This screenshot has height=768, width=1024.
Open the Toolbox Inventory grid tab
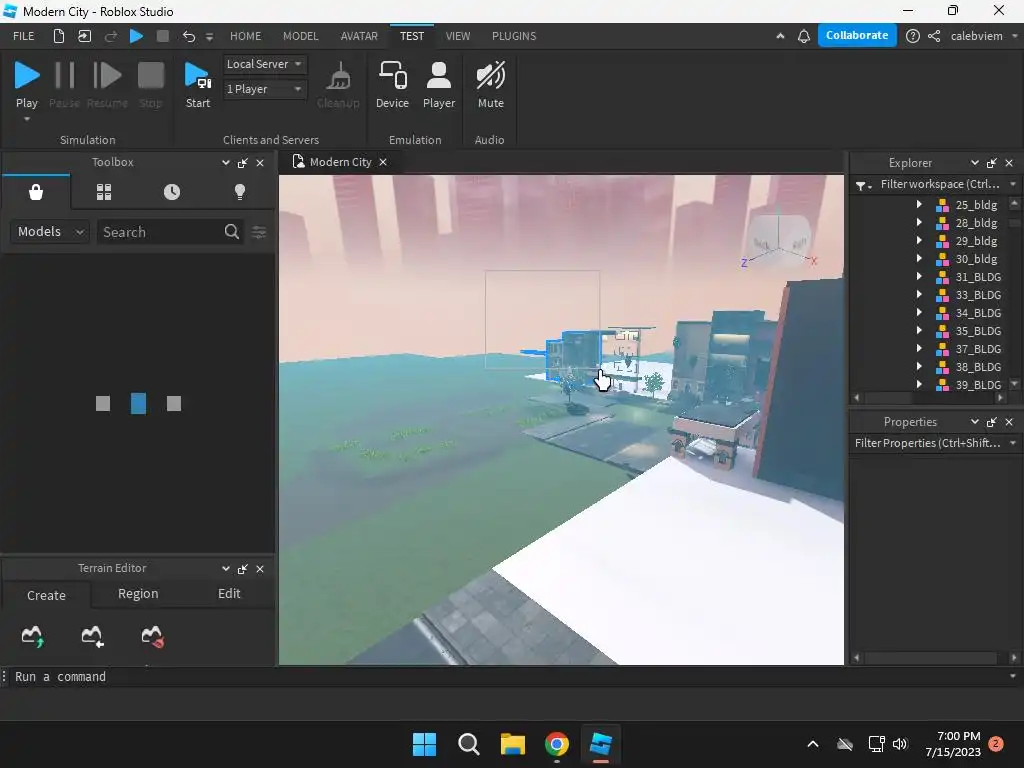[104, 192]
